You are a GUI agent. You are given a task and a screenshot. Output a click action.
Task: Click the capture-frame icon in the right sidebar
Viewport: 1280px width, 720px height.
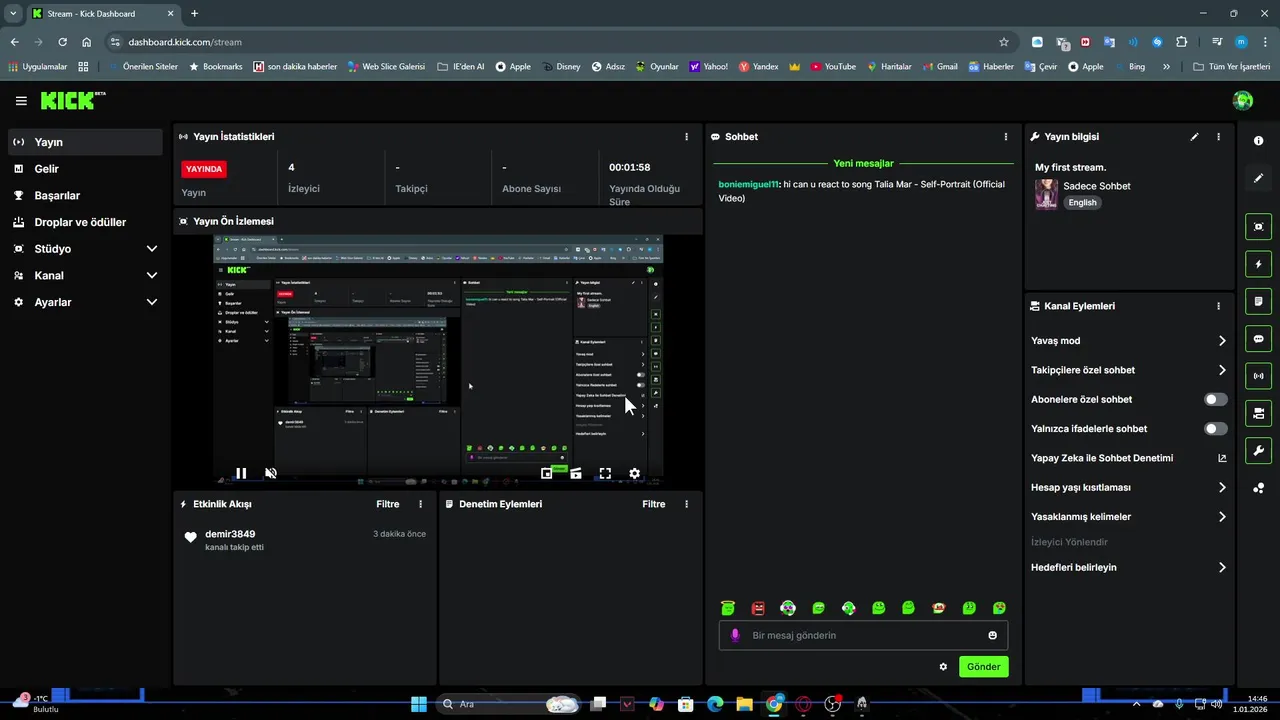click(1258, 227)
